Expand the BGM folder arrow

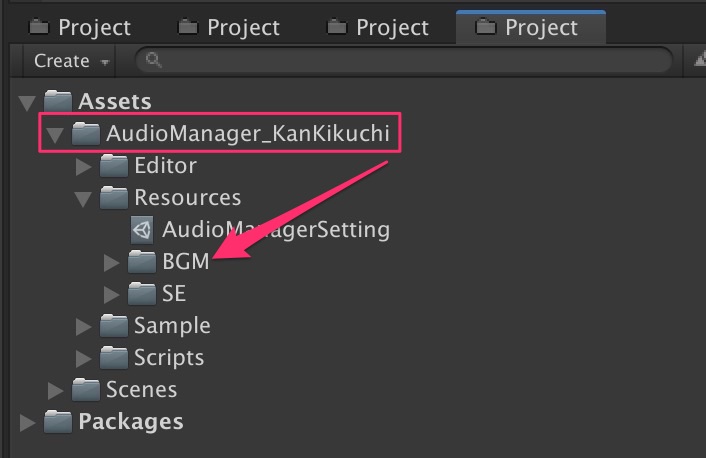coord(112,263)
